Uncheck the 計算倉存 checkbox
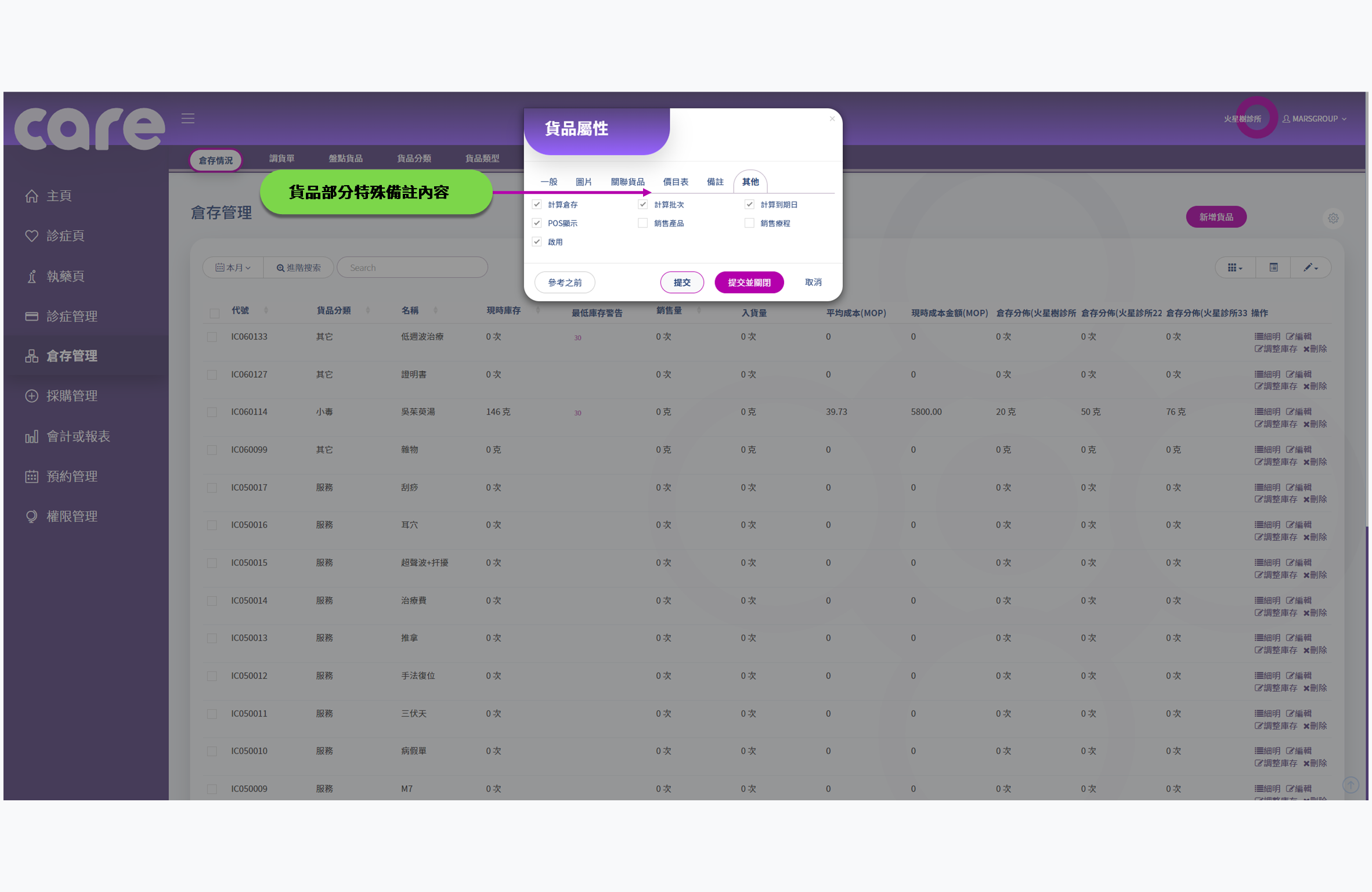The width and height of the screenshot is (1372, 892). tap(537, 204)
